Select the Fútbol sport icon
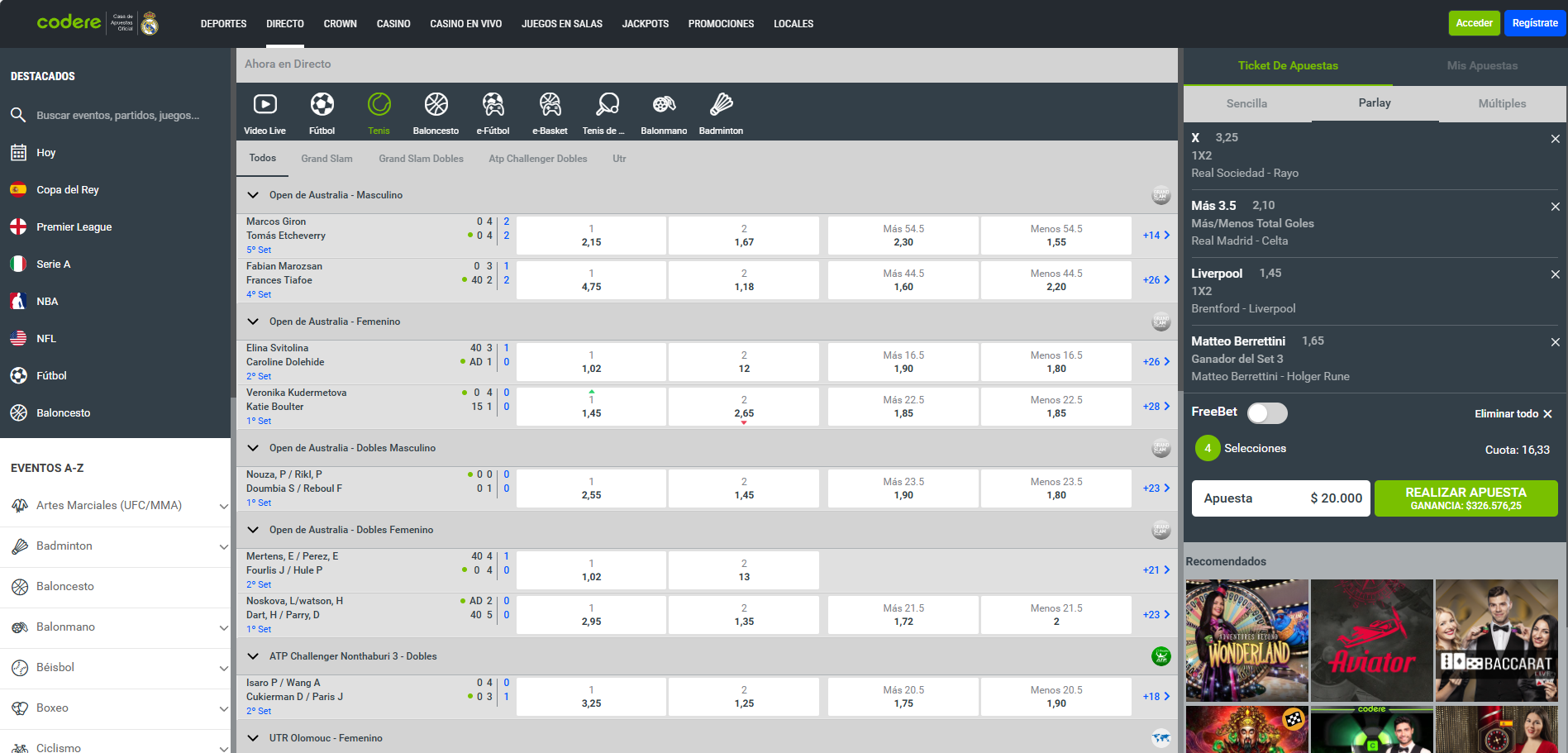Image resolution: width=1568 pixels, height=753 pixels. [322, 104]
